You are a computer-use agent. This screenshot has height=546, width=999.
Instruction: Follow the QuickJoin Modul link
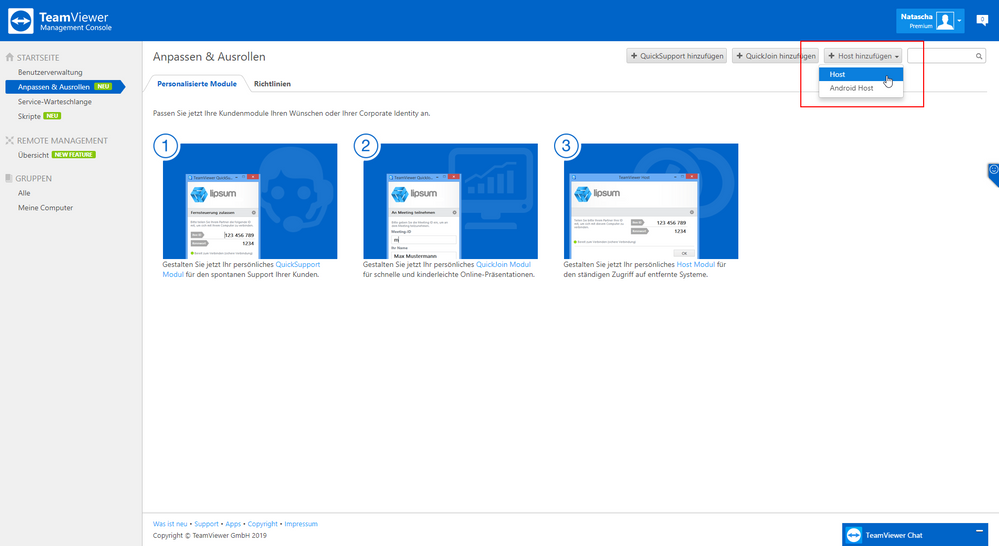point(503,264)
